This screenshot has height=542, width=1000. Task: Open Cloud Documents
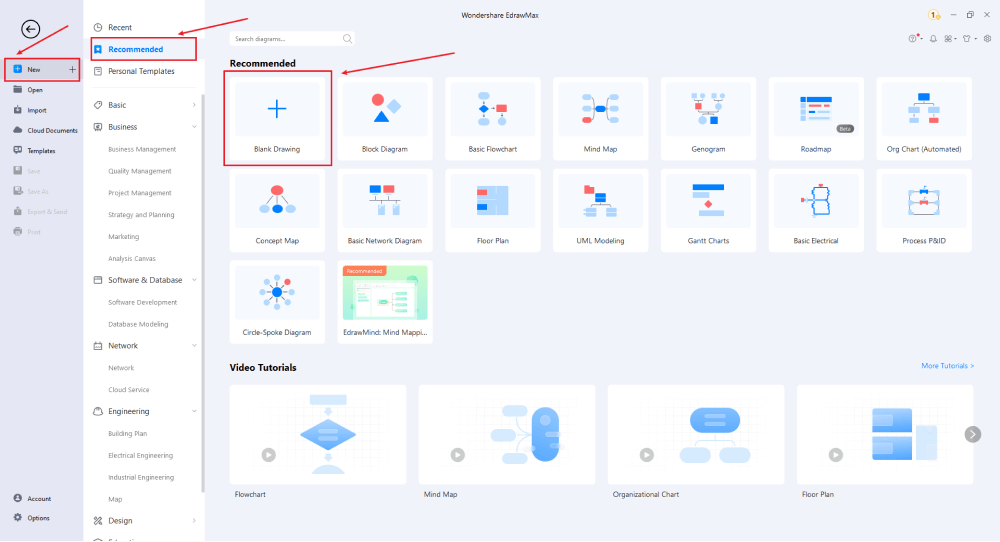pos(52,131)
